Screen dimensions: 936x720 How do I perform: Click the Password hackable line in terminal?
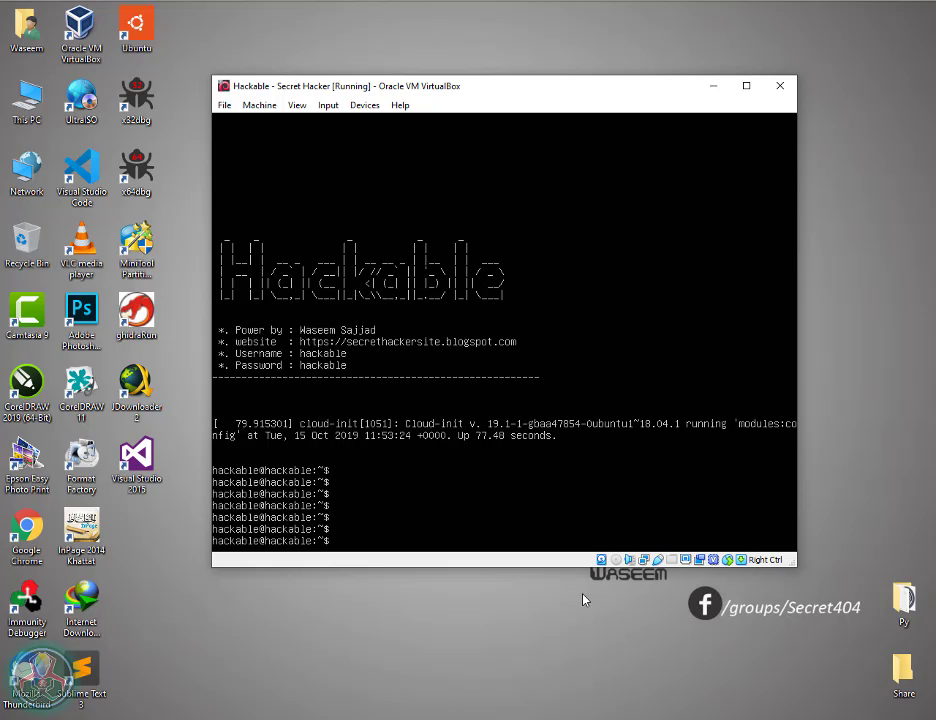pos(282,365)
